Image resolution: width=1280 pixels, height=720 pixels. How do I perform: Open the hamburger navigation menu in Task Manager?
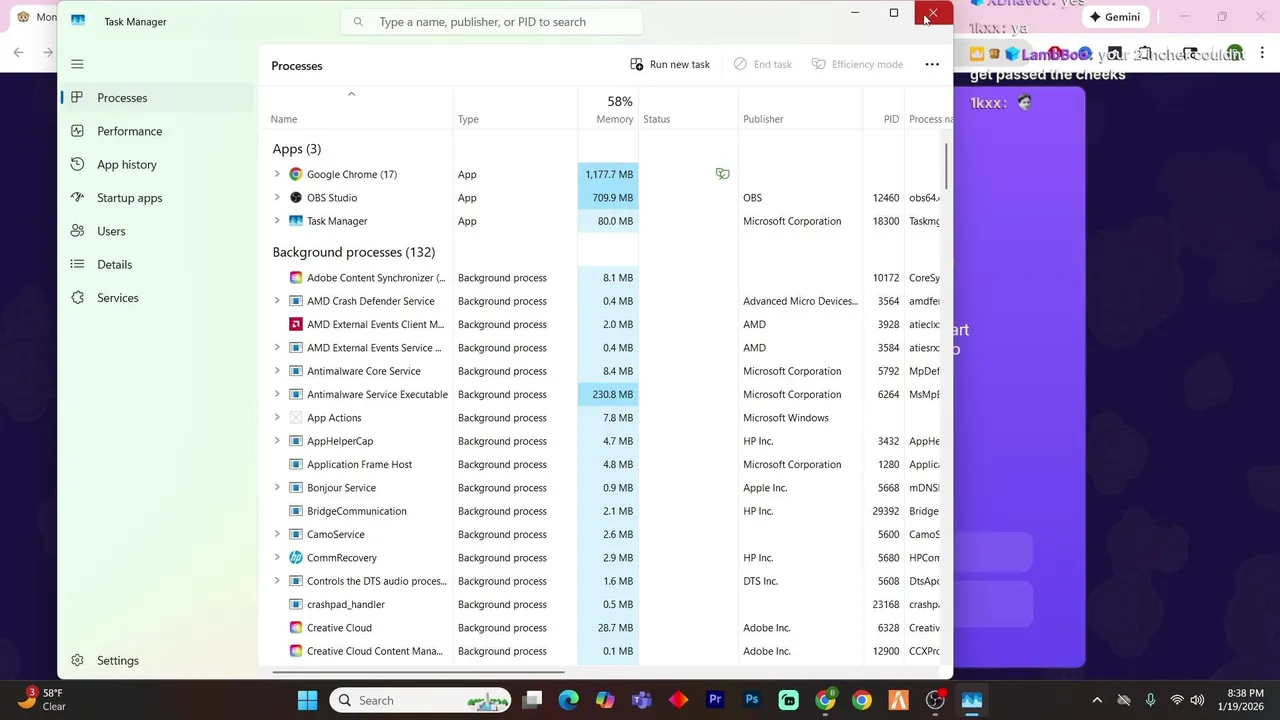77,64
